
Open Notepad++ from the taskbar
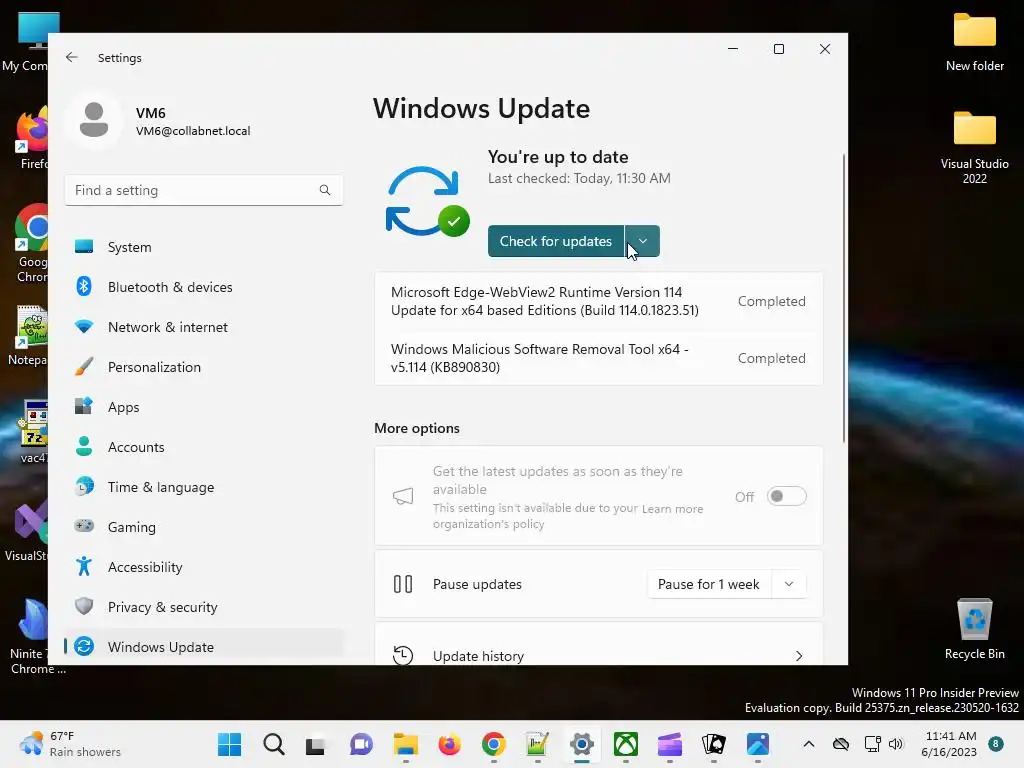point(537,744)
